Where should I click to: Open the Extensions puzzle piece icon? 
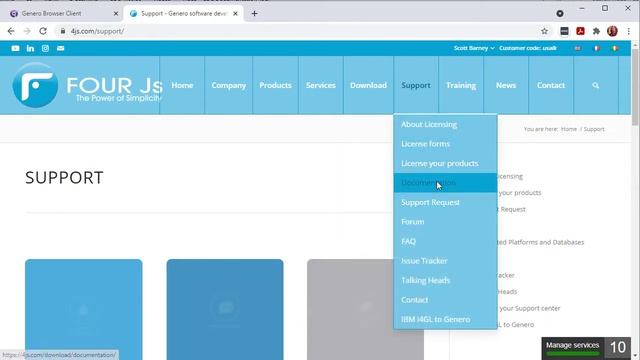596,31
